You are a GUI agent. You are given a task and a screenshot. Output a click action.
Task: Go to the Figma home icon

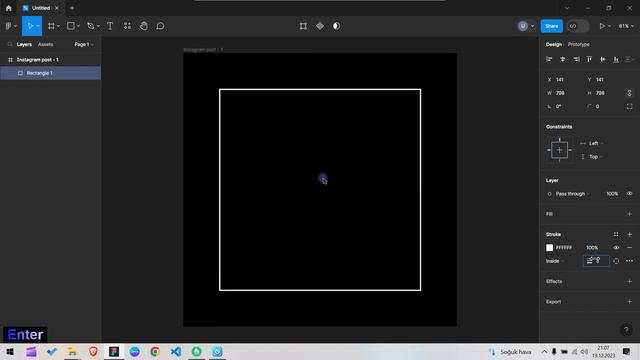coord(9,8)
